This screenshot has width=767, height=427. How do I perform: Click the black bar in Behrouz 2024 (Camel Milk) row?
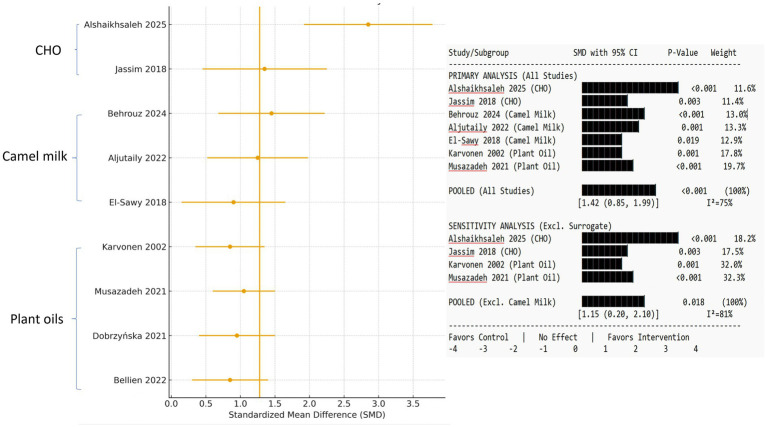click(613, 114)
